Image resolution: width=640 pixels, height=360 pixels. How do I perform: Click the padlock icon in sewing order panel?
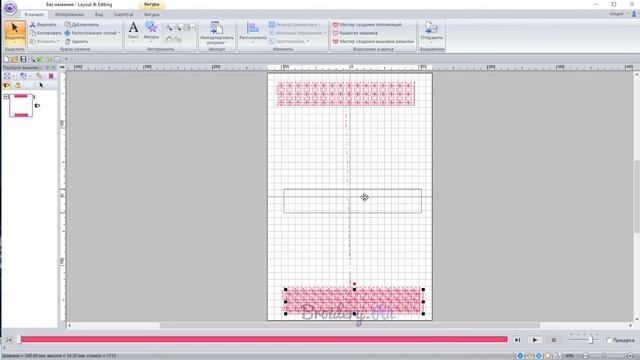click(18, 85)
